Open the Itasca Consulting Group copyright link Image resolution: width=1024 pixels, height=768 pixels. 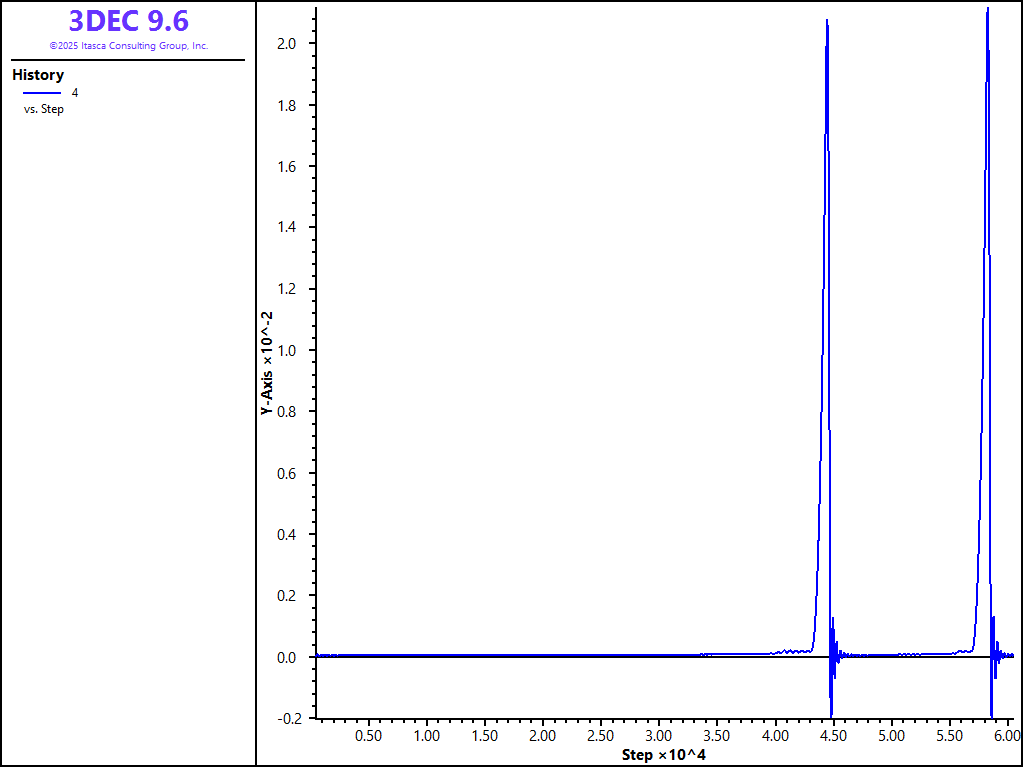pos(128,46)
